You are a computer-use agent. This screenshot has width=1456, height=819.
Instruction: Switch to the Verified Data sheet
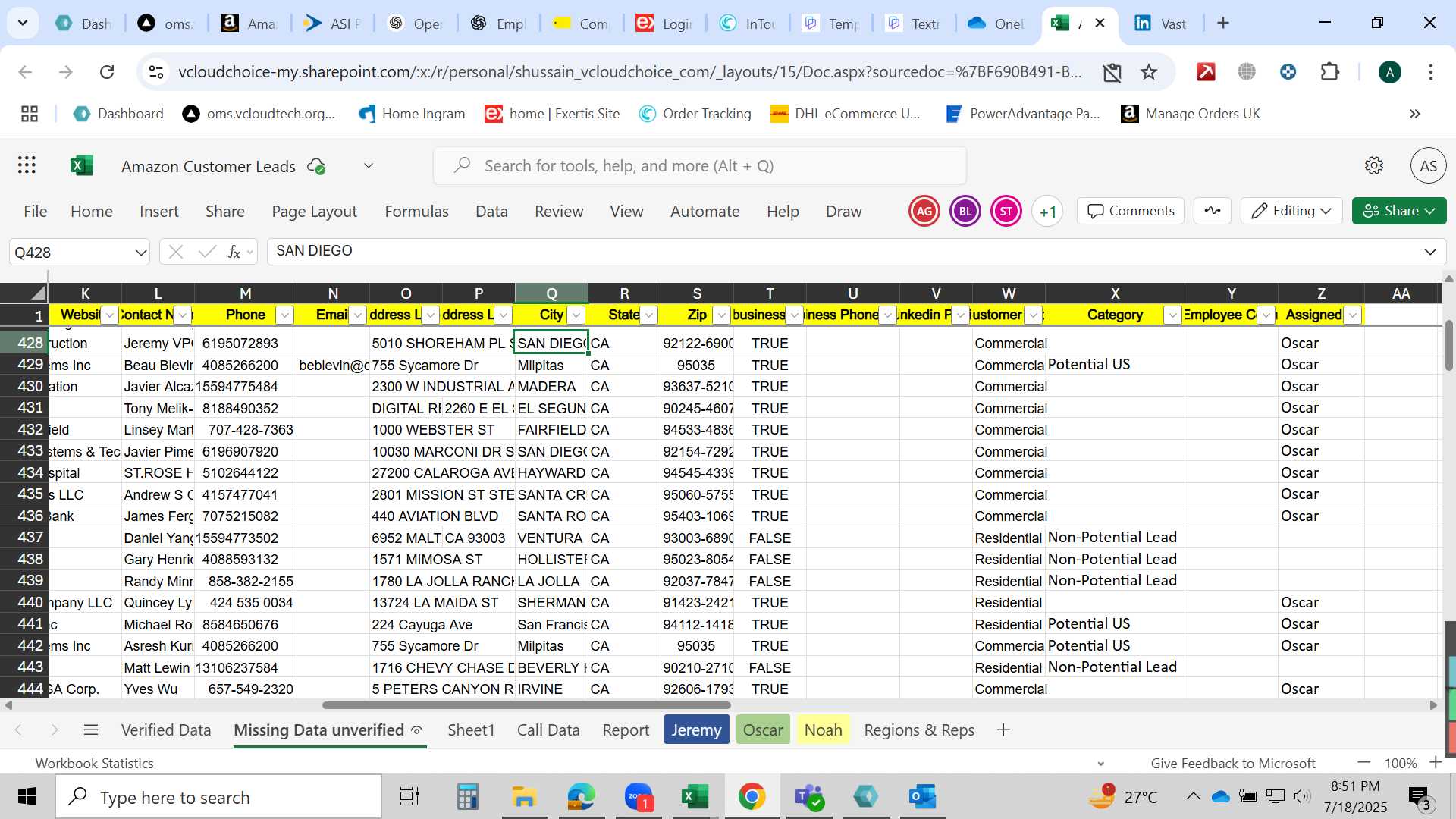pos(166,730)
